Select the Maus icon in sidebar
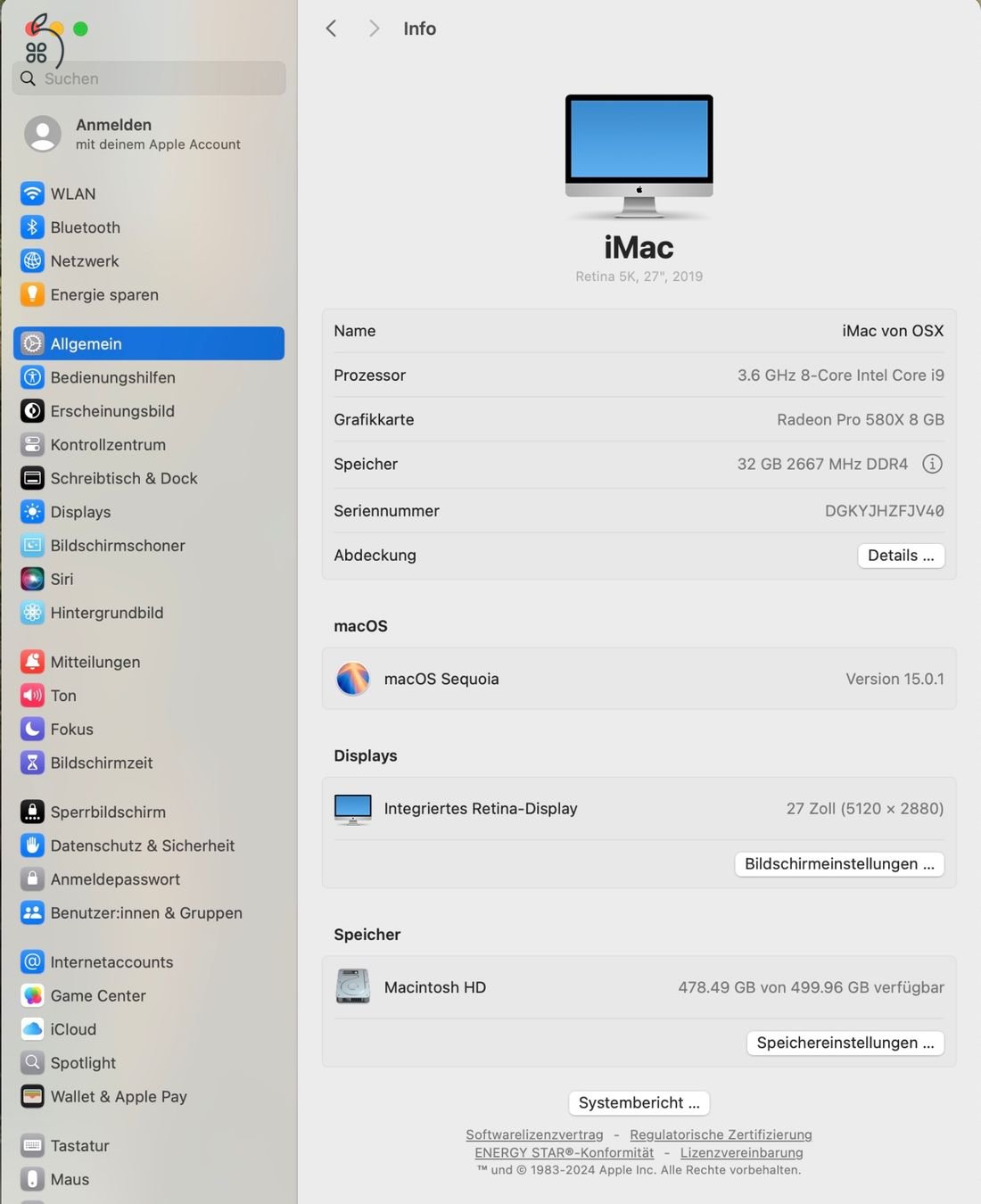Viewport: 981px width, 1204px height. 32,1179
